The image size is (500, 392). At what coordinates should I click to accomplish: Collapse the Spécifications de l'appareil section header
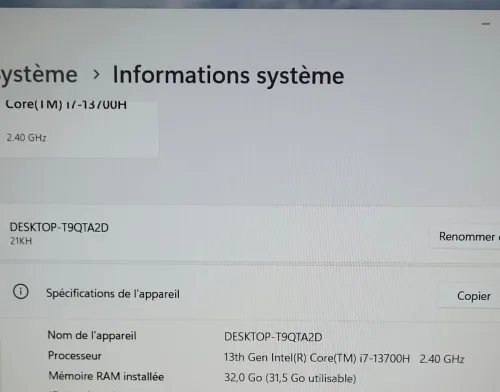(x=250, y=294)
